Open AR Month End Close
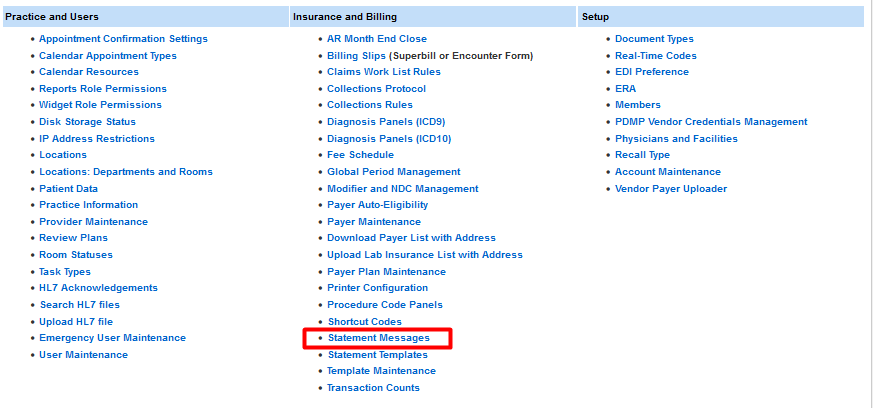The width and height of the screenshot is (873, 408). pyautogui.click(x=377, y=39)
